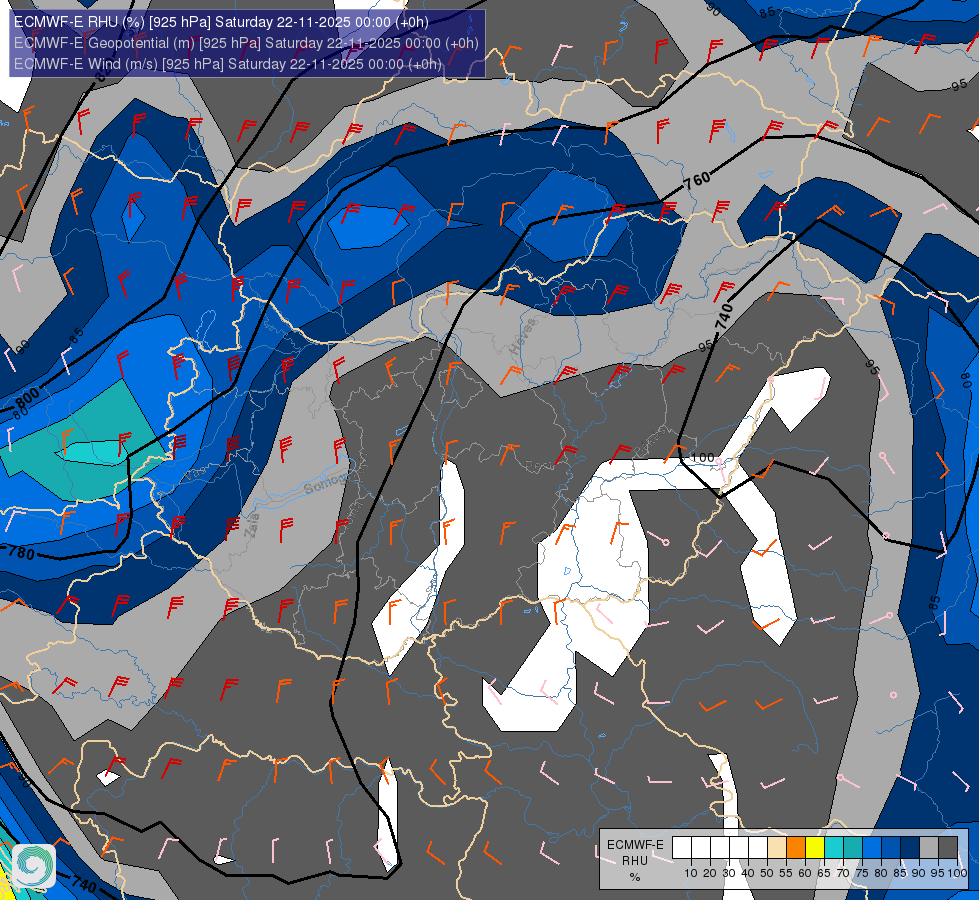979x900 pixels.
Task: Click the legend tick label 20
Action: 710,873
